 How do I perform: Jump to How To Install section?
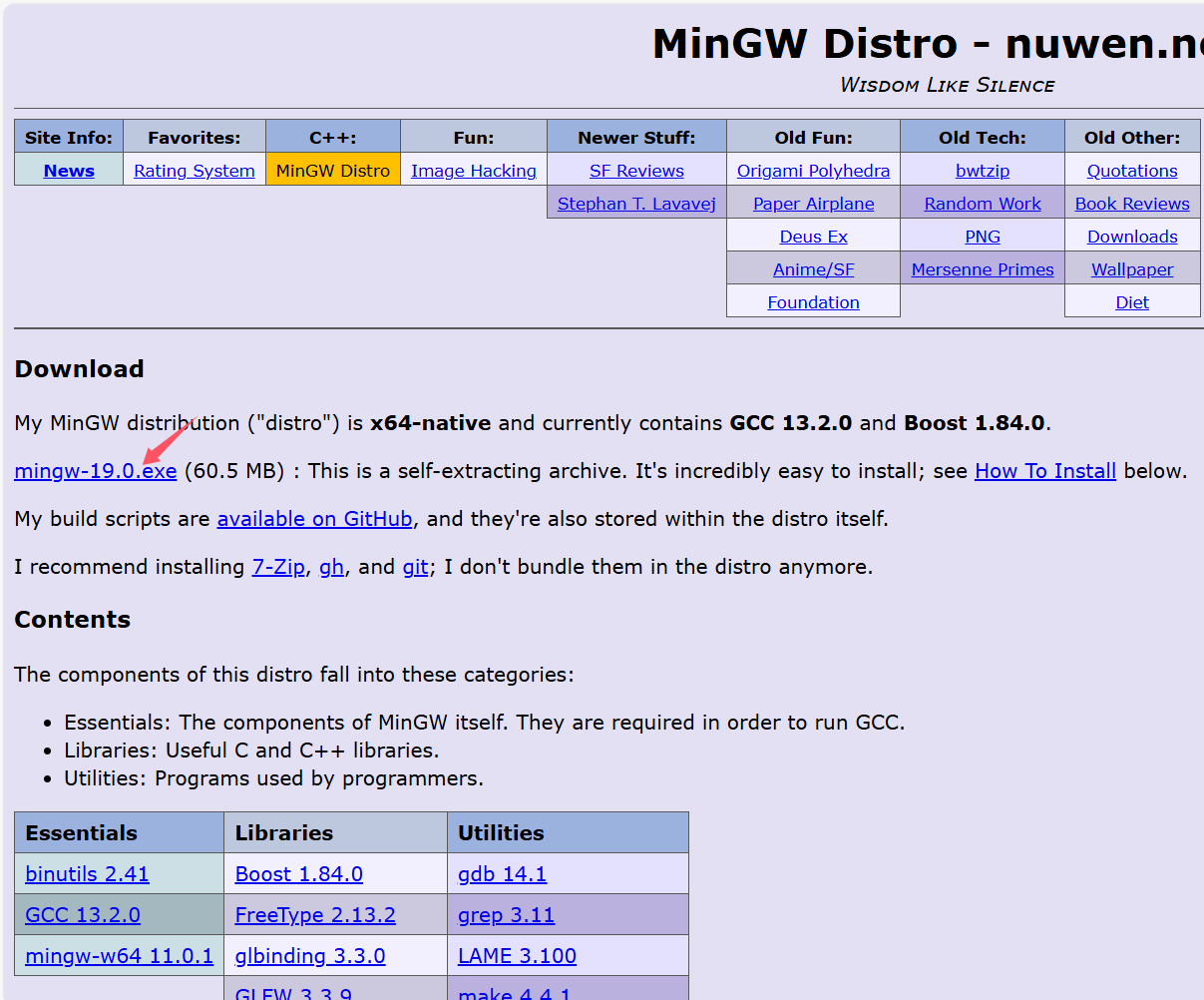[x=1045, y=471]
